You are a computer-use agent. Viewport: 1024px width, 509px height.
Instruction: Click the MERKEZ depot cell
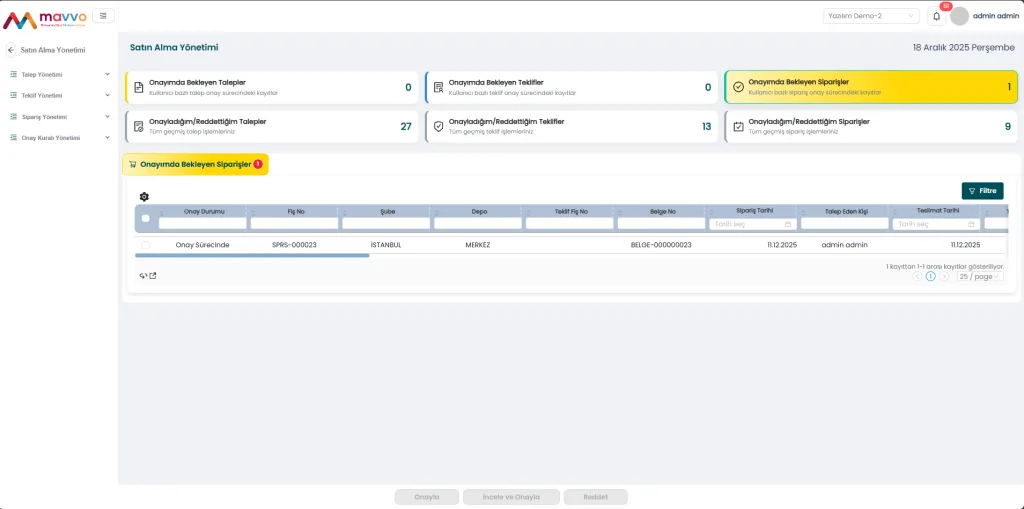coord(478,245)
